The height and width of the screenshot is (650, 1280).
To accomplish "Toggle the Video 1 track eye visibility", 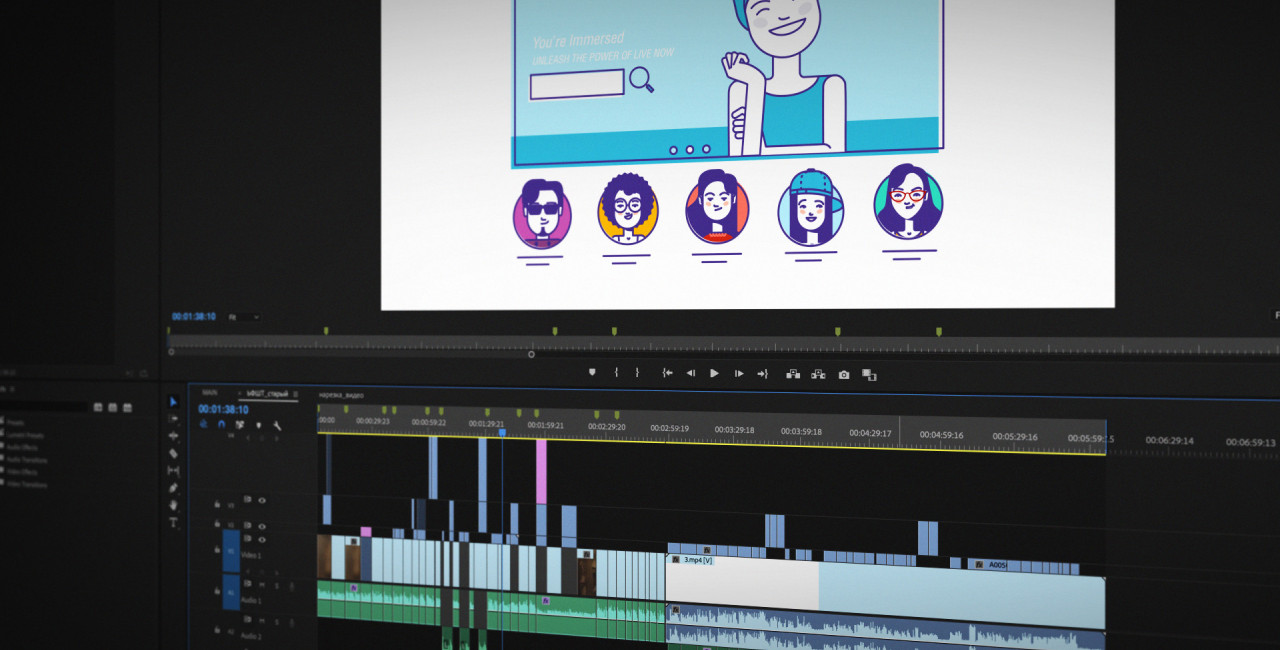I will 262,541.
